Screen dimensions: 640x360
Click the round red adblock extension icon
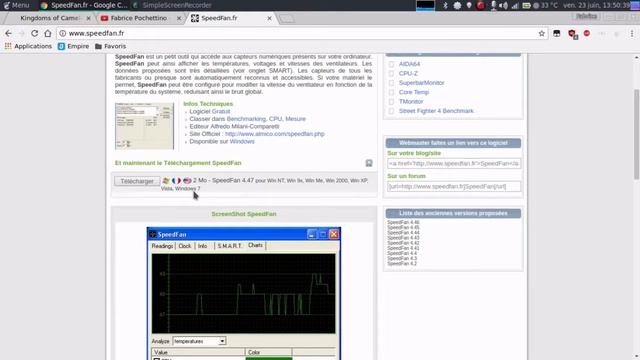[587, 33]
